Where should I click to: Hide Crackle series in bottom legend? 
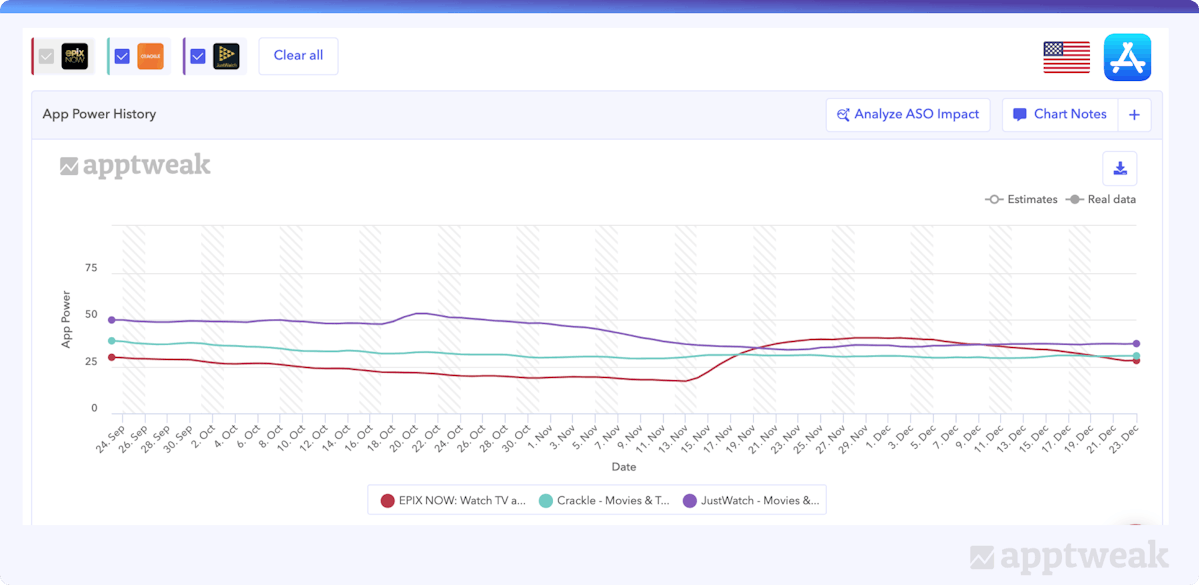[604, 500]
